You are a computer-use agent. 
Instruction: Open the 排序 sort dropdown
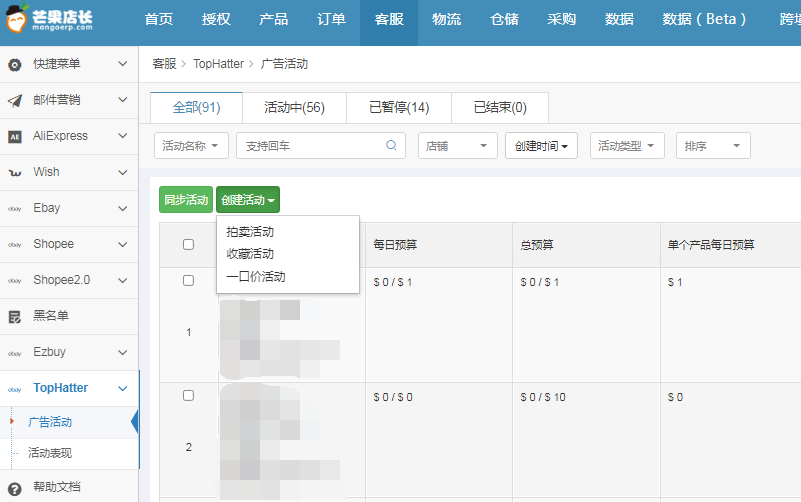coord(713,146)
